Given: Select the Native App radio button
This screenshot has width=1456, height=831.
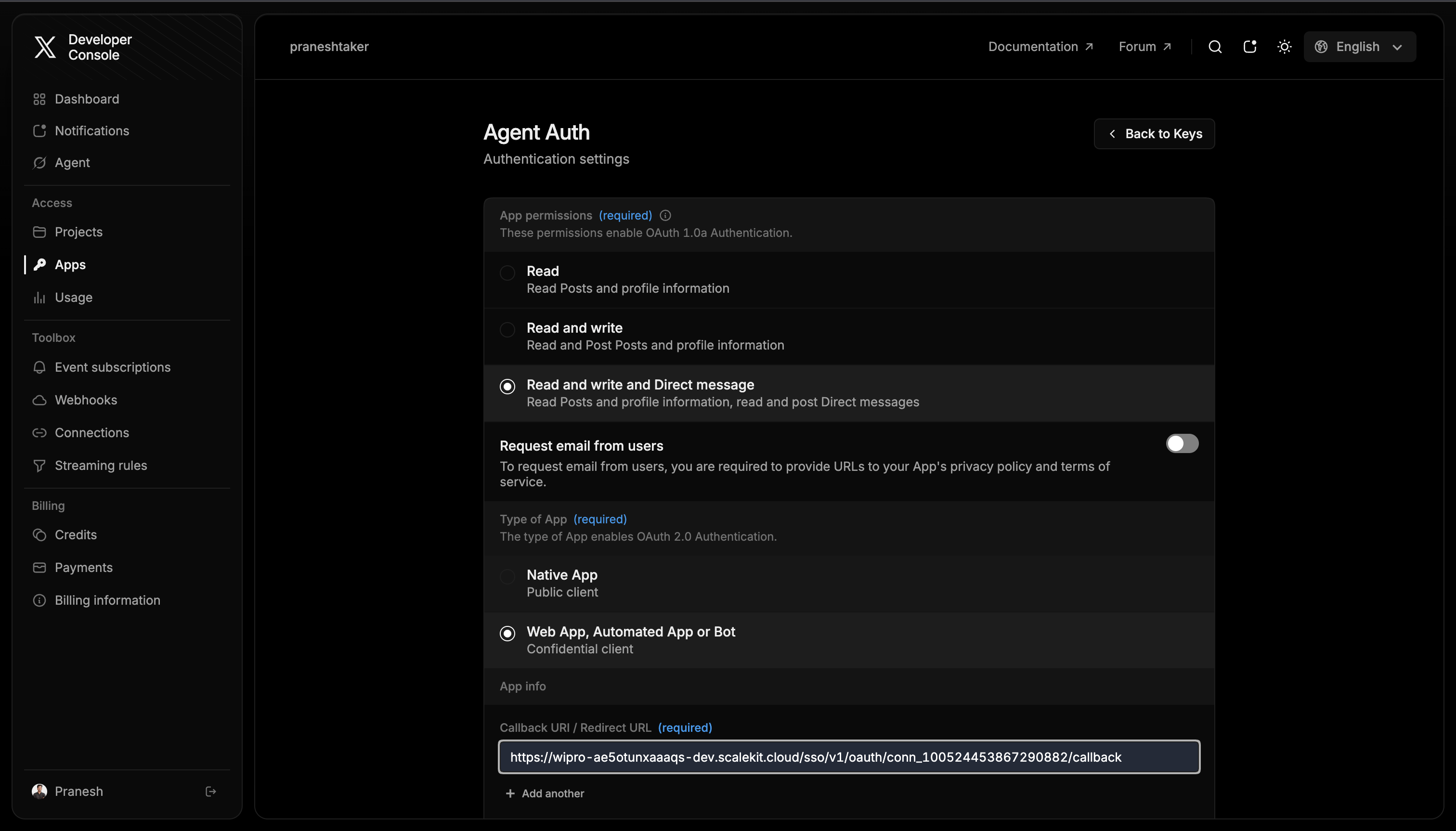Looking at the screenshot, I should pos(507,576).
